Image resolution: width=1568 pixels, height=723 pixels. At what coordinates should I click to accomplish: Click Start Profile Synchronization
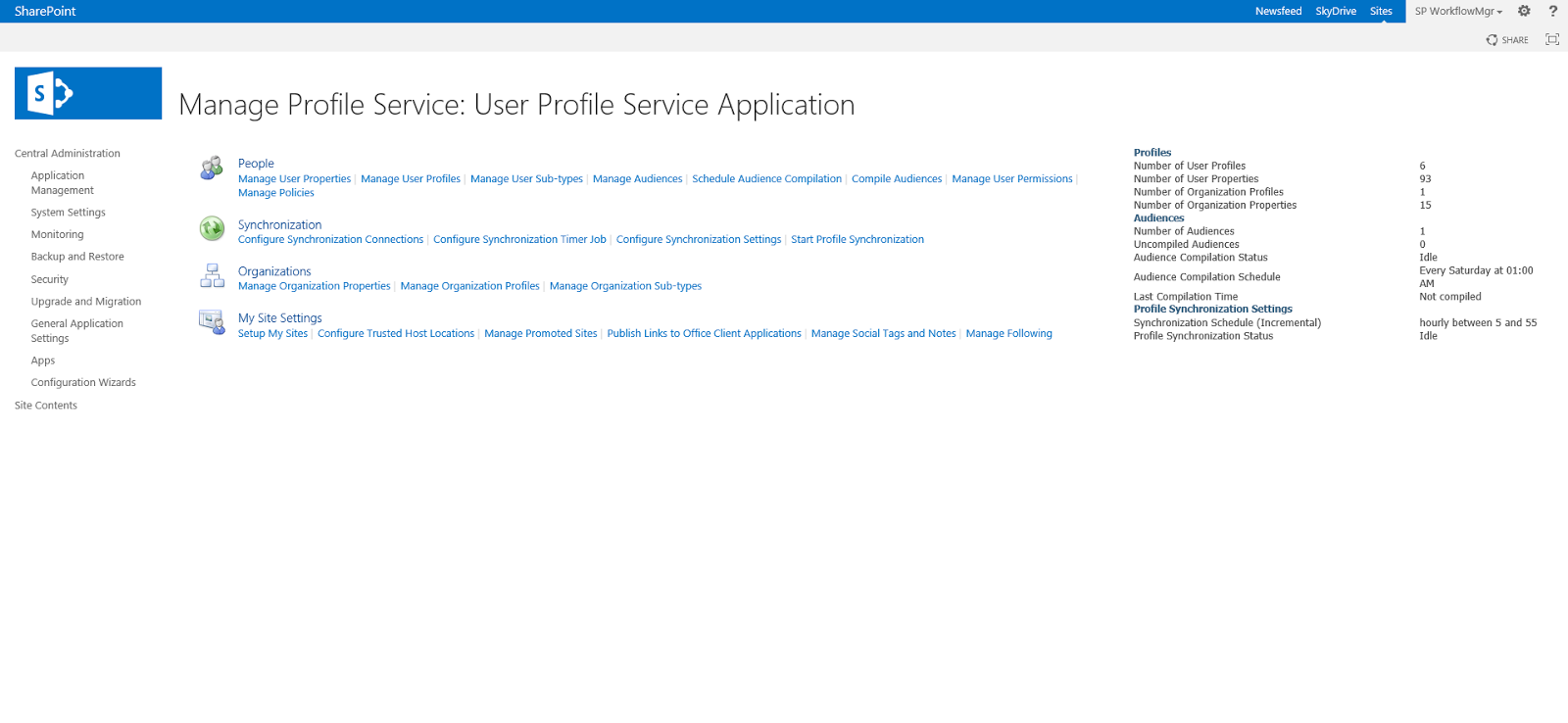tap(857, 240)
